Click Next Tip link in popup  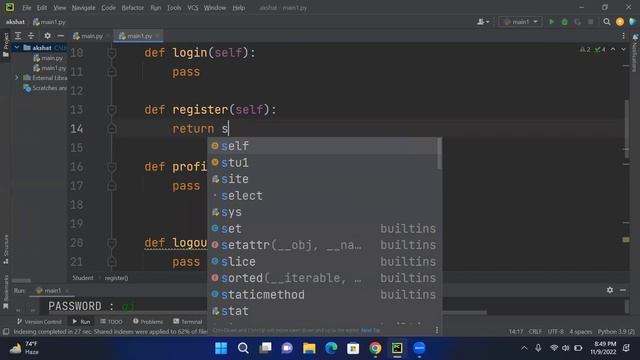(370, 330)
